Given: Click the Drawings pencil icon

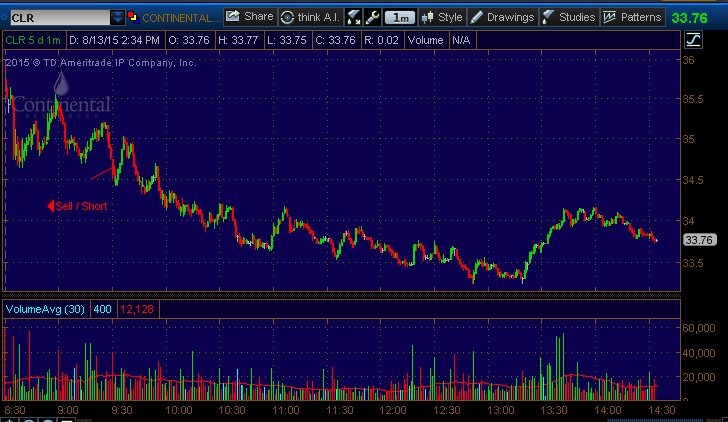Looking at the screenshot, I should click(476, 18).
